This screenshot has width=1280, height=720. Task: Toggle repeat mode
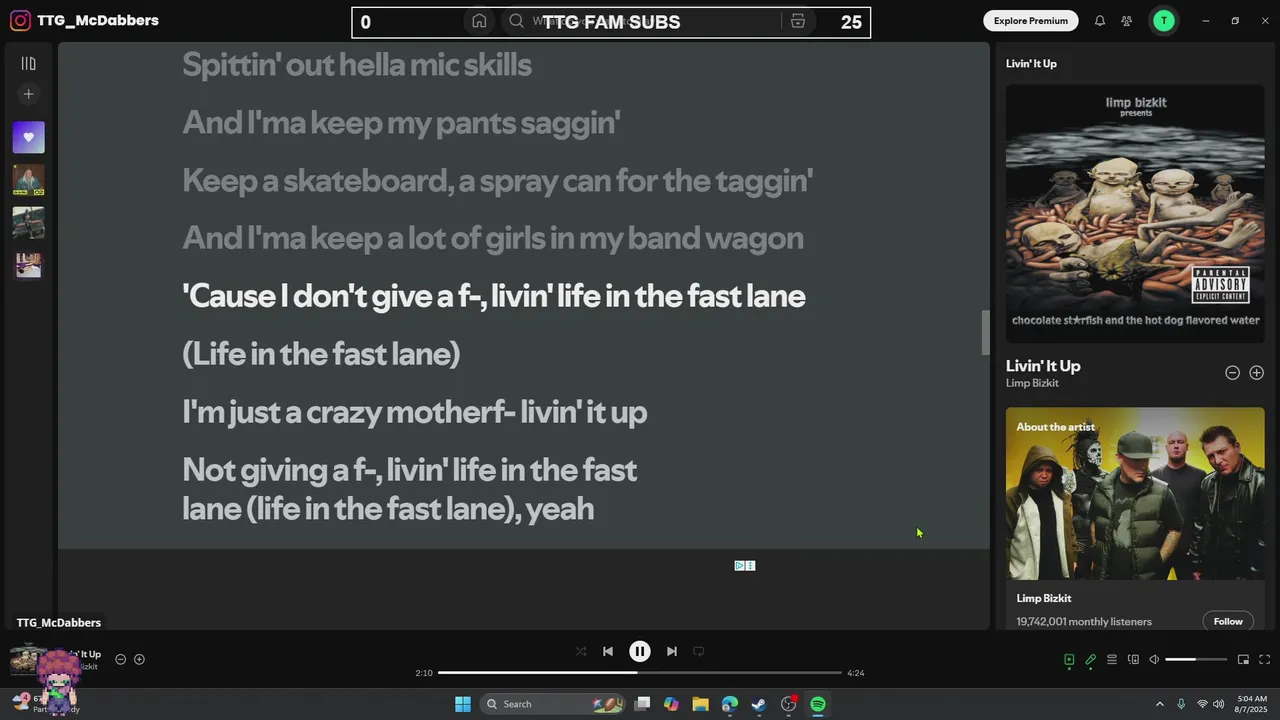pyautogui.click(x=699, y=651)
